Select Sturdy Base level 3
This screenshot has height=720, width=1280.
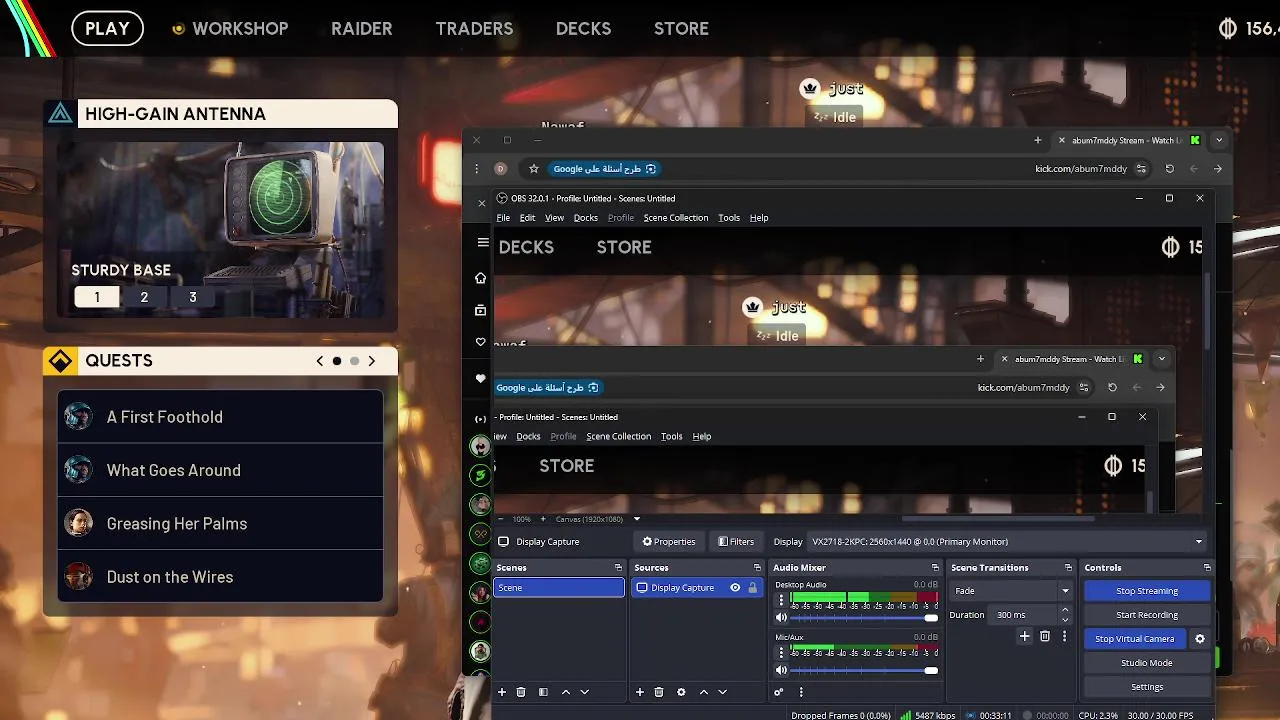click(x=193, y=297)
